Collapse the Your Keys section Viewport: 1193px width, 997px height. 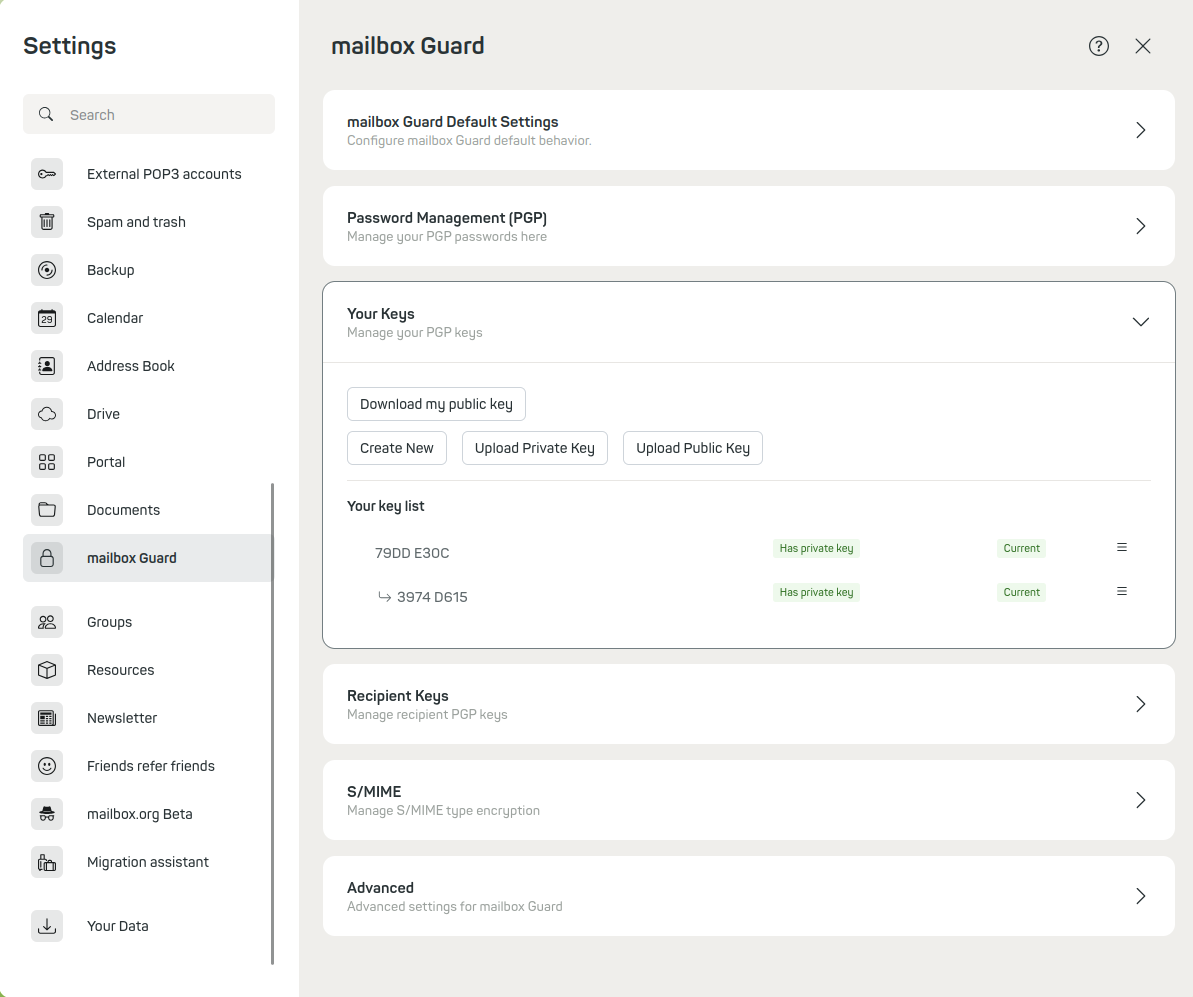[1140, 322]
